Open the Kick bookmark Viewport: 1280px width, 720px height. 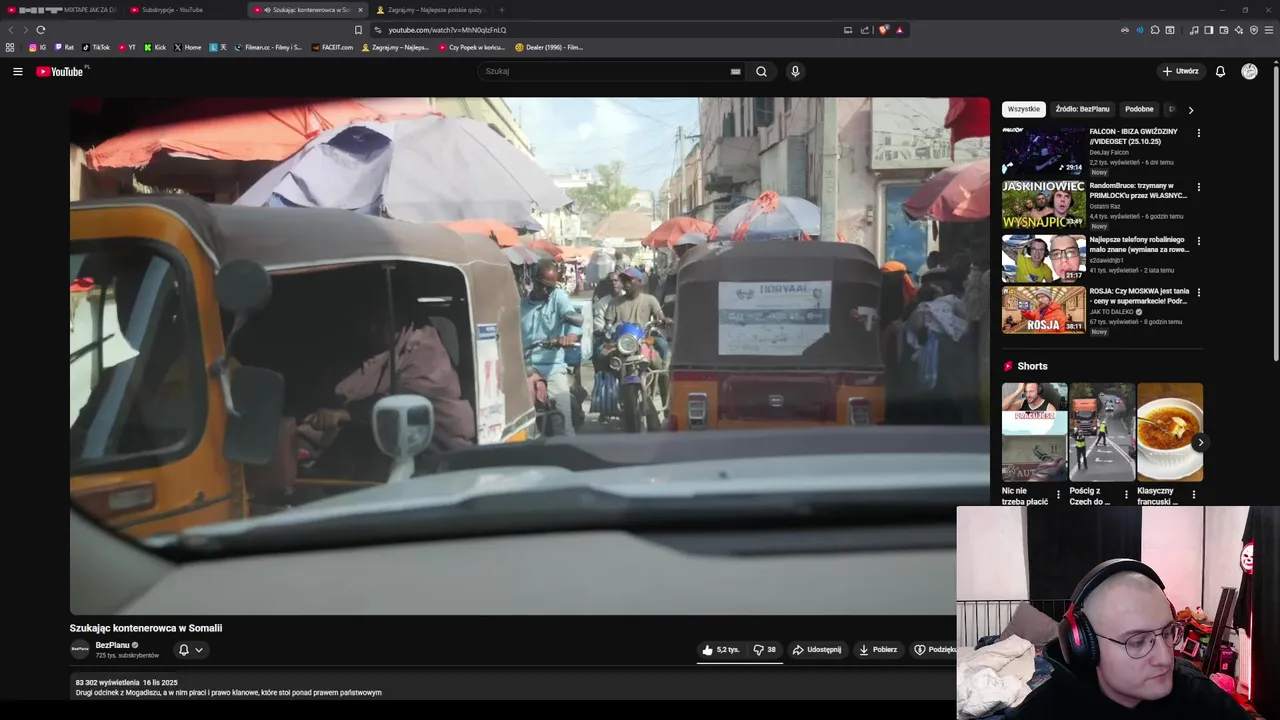[x=155, y=47]
